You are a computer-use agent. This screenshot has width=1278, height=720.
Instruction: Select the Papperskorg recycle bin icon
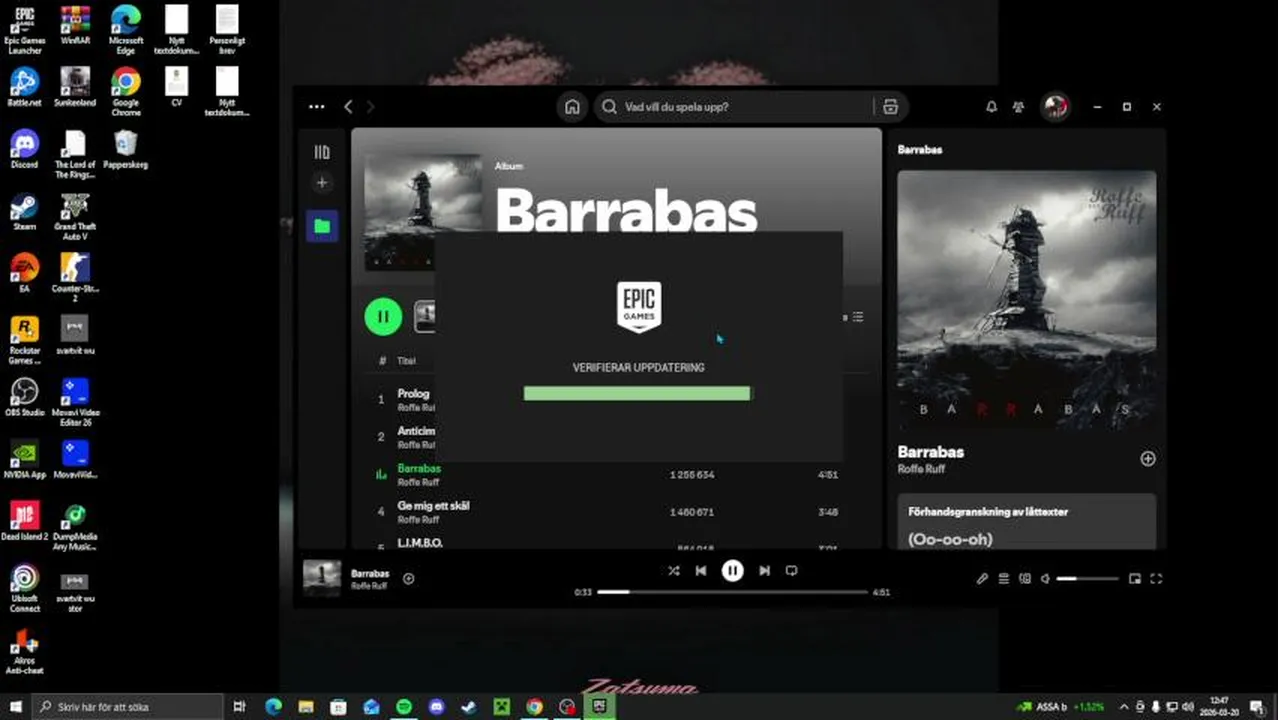click(x=126, y=149)
